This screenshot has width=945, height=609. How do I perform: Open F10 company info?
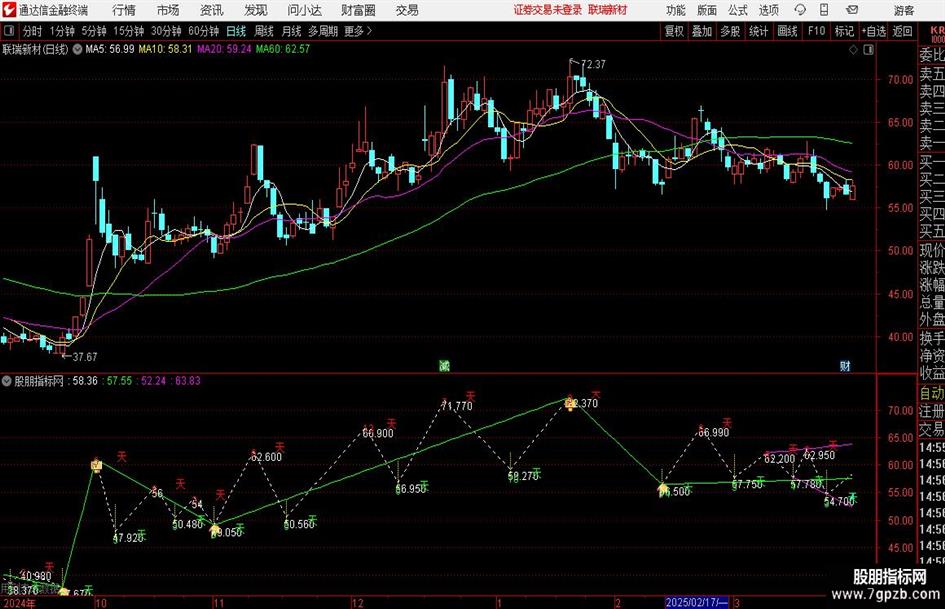(x=817, y=31)
